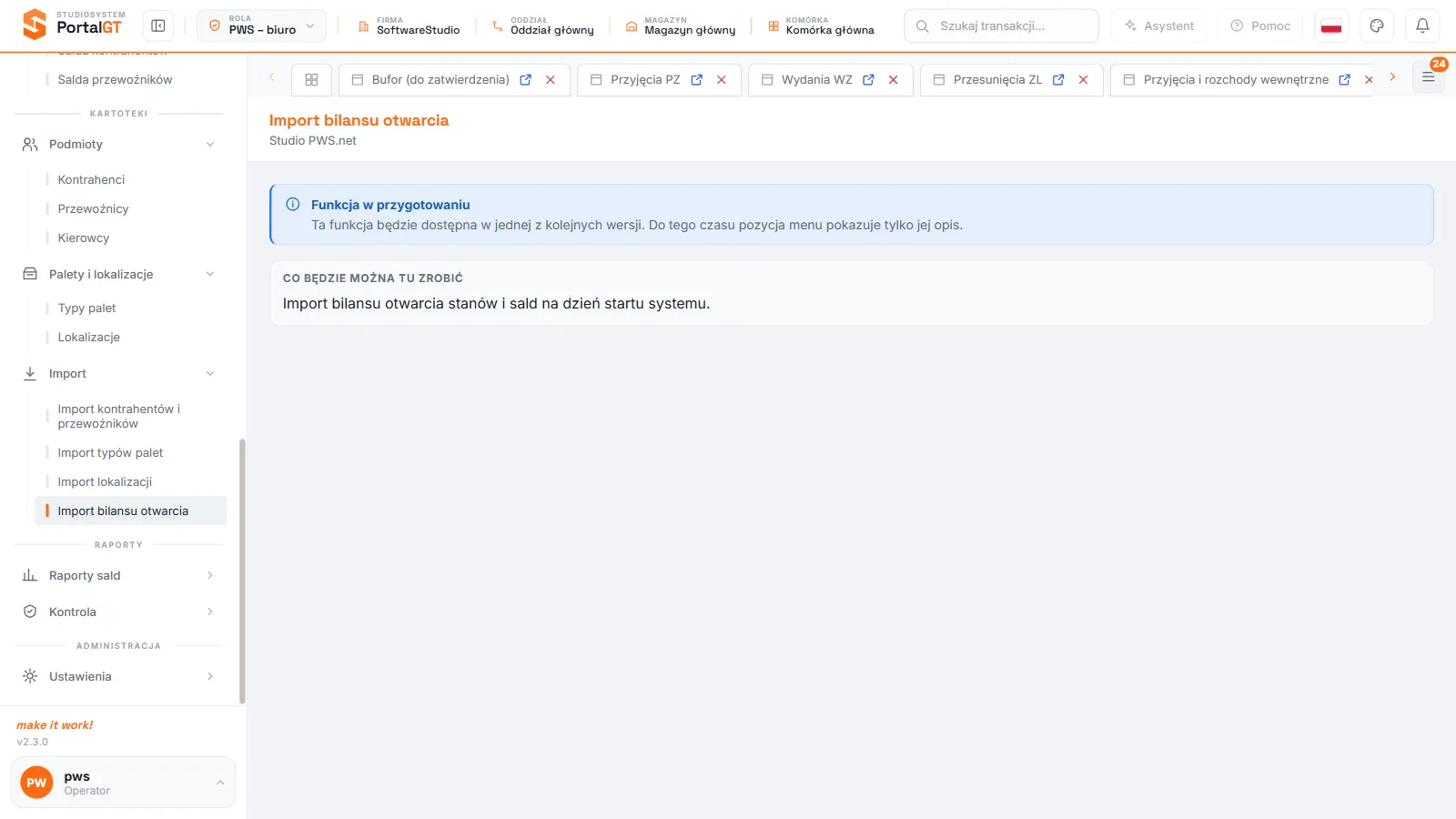This screenshot has height=819, width=1456.
Task: Click the Szukaj transakcji search field
Action: point(1001,25)
